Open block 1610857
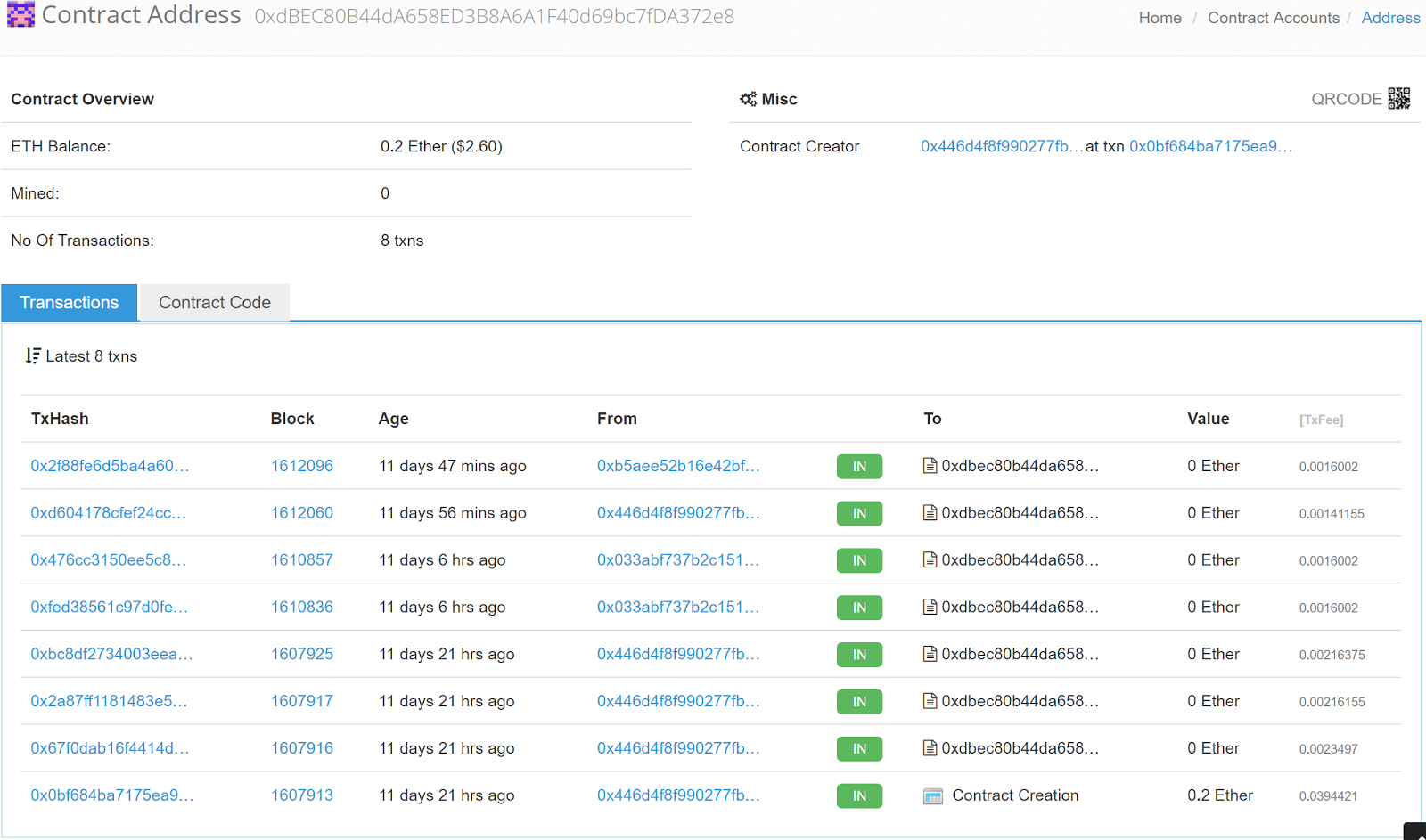 click(x=302, y=560)
